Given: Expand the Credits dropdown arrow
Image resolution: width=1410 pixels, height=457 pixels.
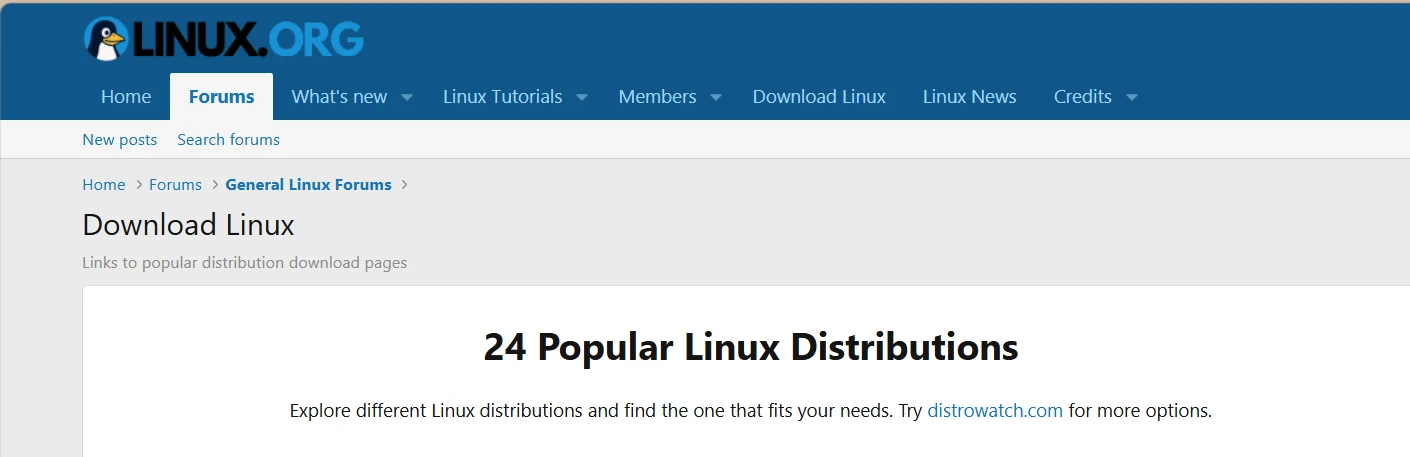Looking at the screenshot, I should (x=1132, y=97).
